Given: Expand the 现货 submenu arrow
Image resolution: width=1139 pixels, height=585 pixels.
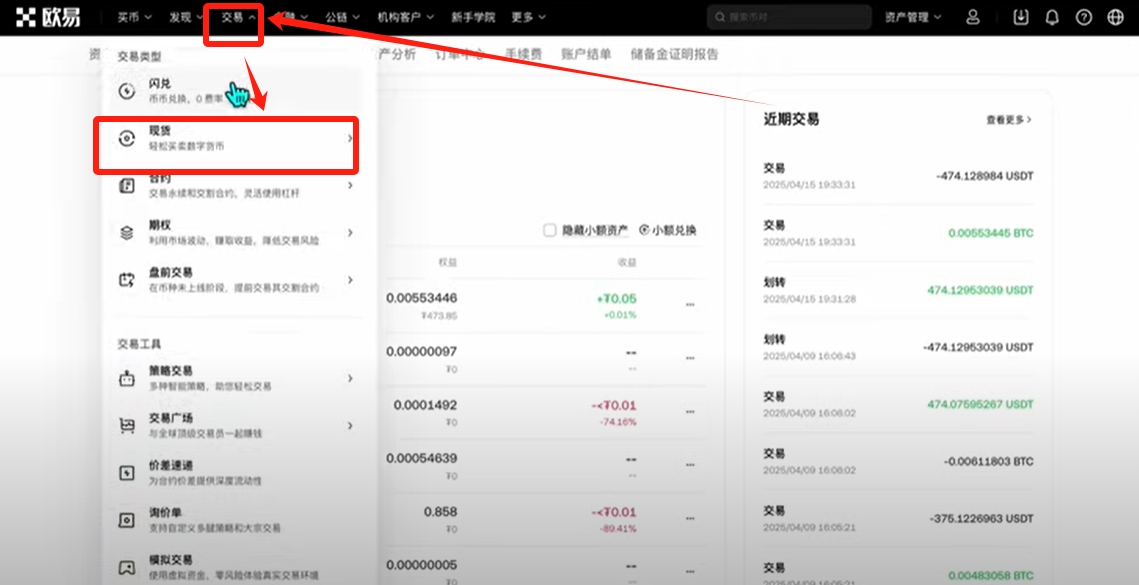Looking at the screenshot, I should [349, 138].
